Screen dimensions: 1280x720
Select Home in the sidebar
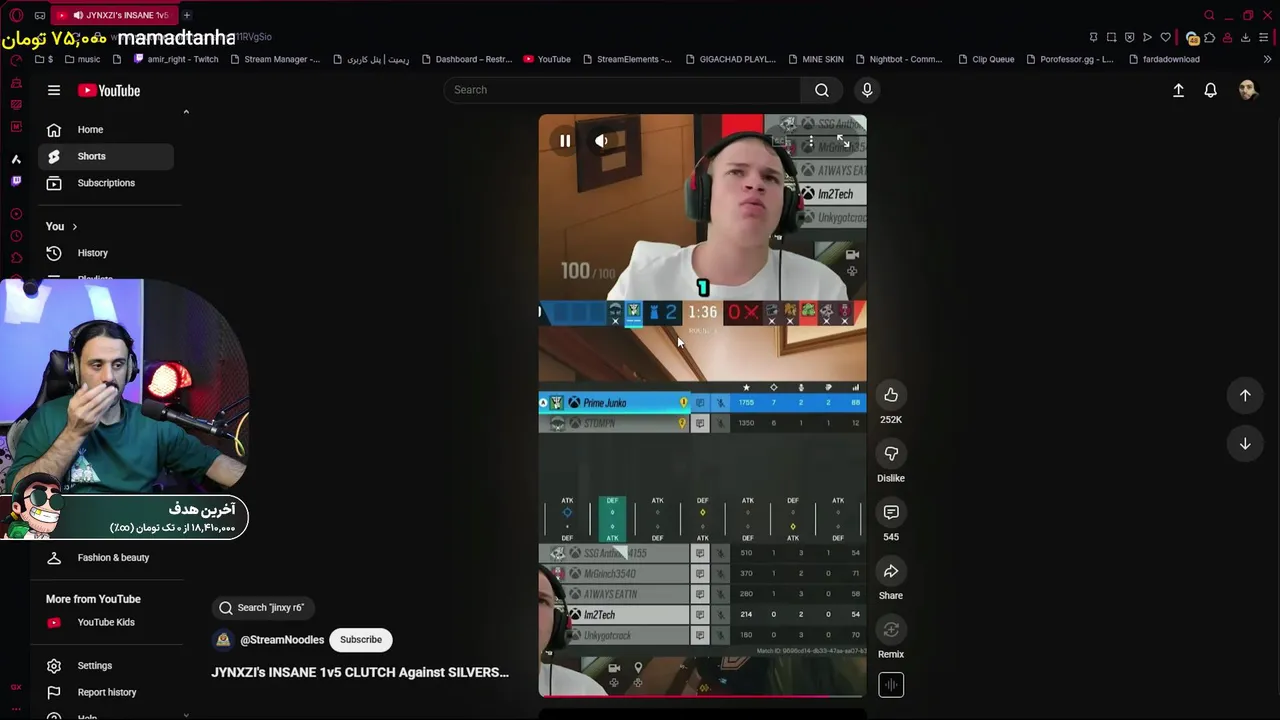pos(105,130)
